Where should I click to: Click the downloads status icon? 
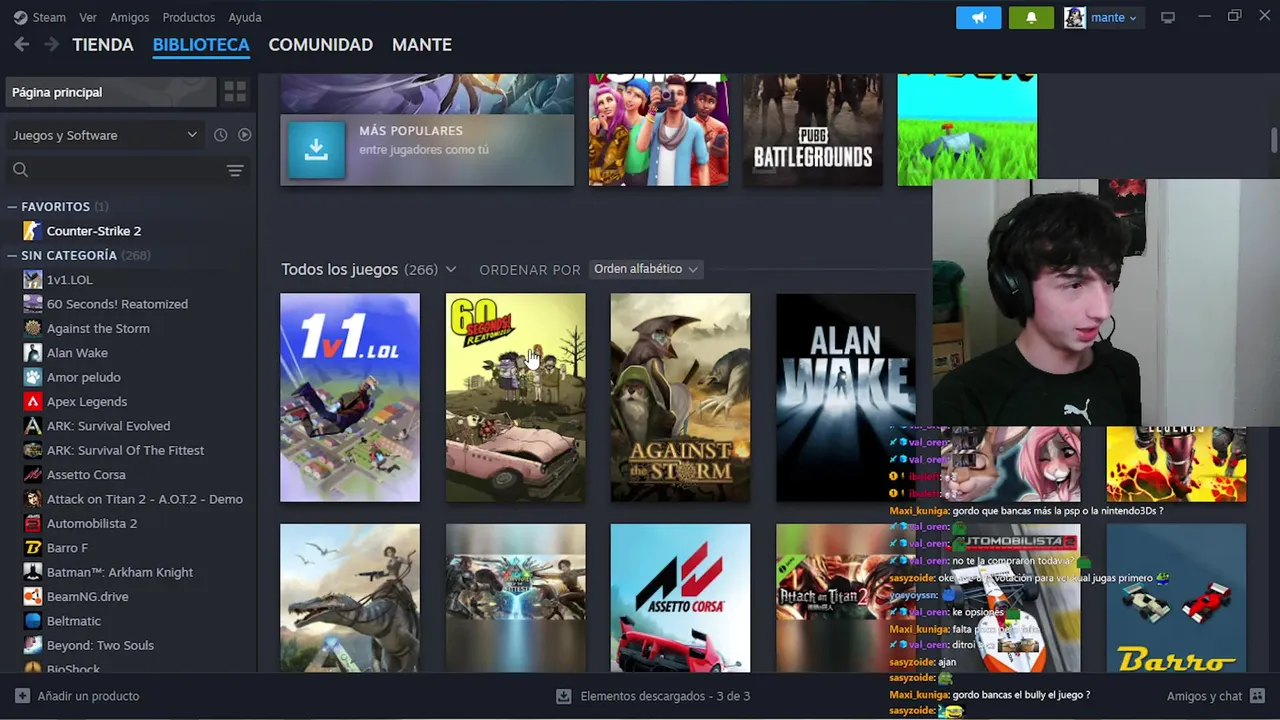pyautogui.click(x=564, y=696)
